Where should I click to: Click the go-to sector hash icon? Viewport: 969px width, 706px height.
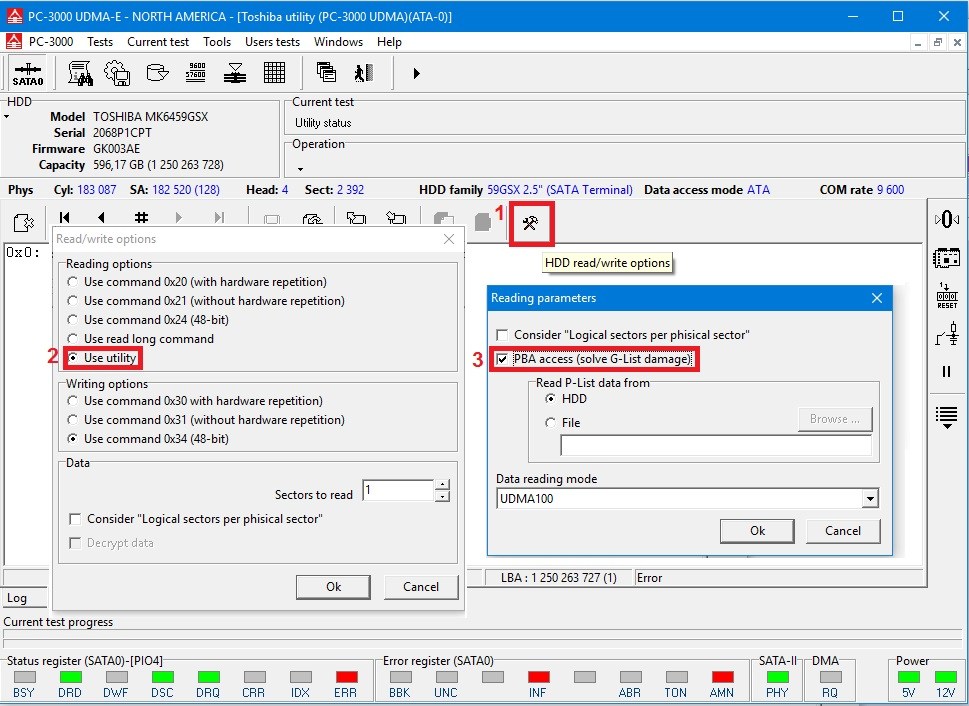pos(141,219)
